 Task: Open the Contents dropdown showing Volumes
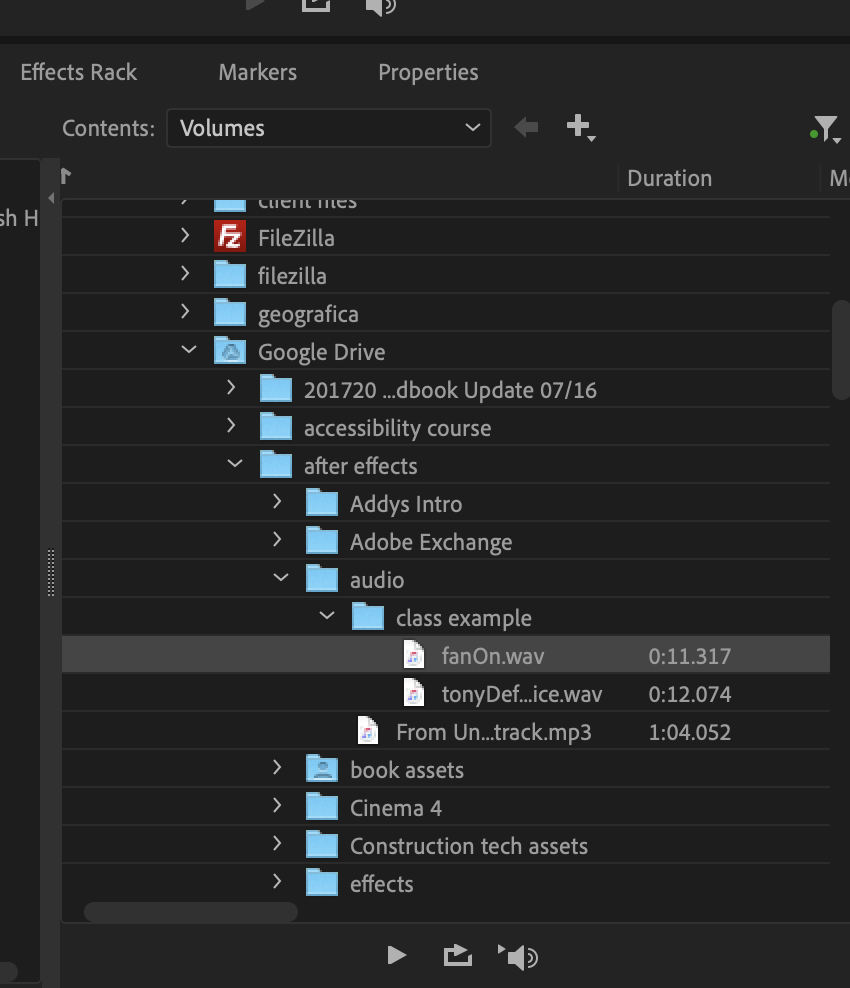click(x=329, y=127)
